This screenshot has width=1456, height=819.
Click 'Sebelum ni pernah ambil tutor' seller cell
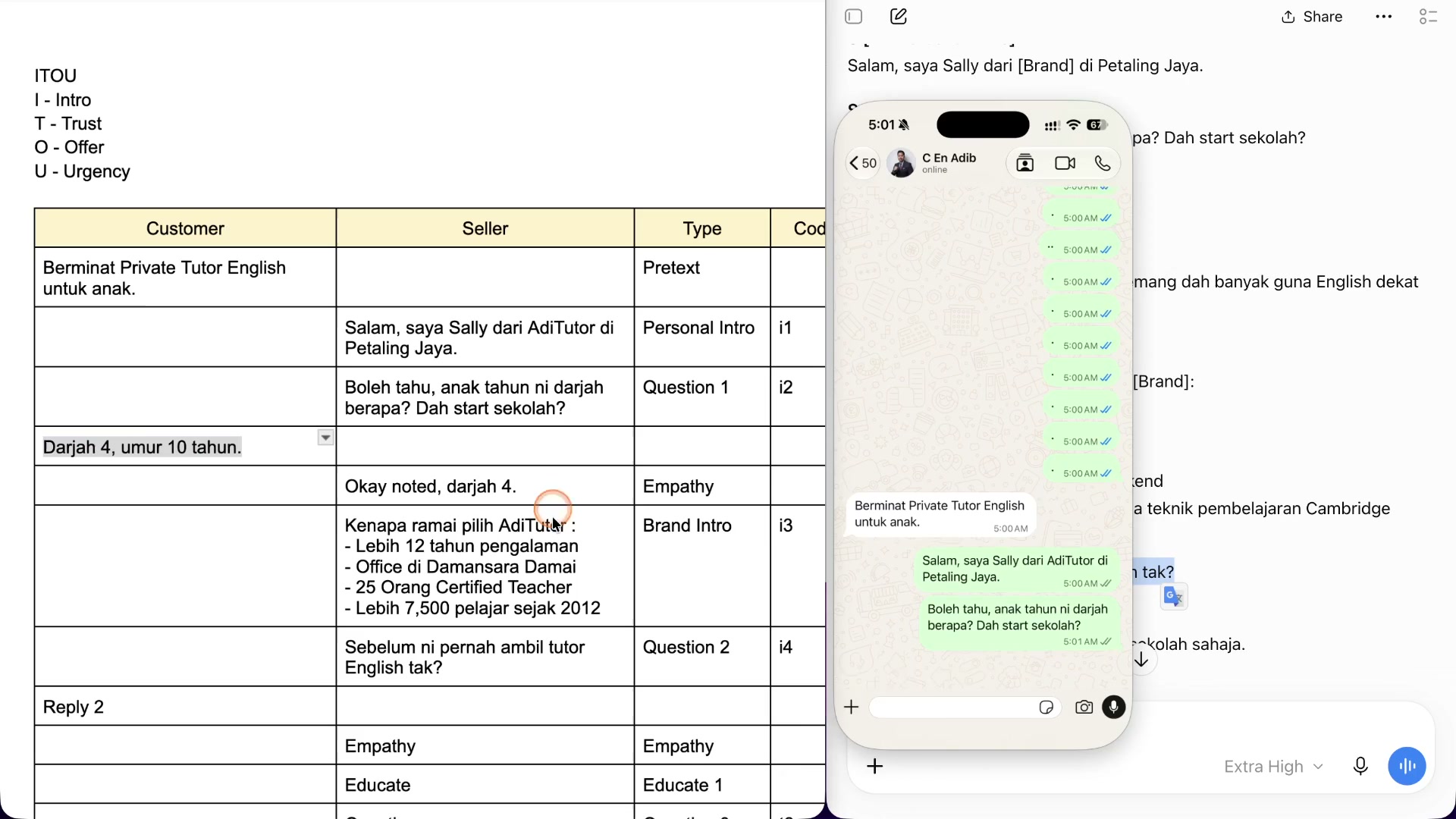click(x=485, y=657)
